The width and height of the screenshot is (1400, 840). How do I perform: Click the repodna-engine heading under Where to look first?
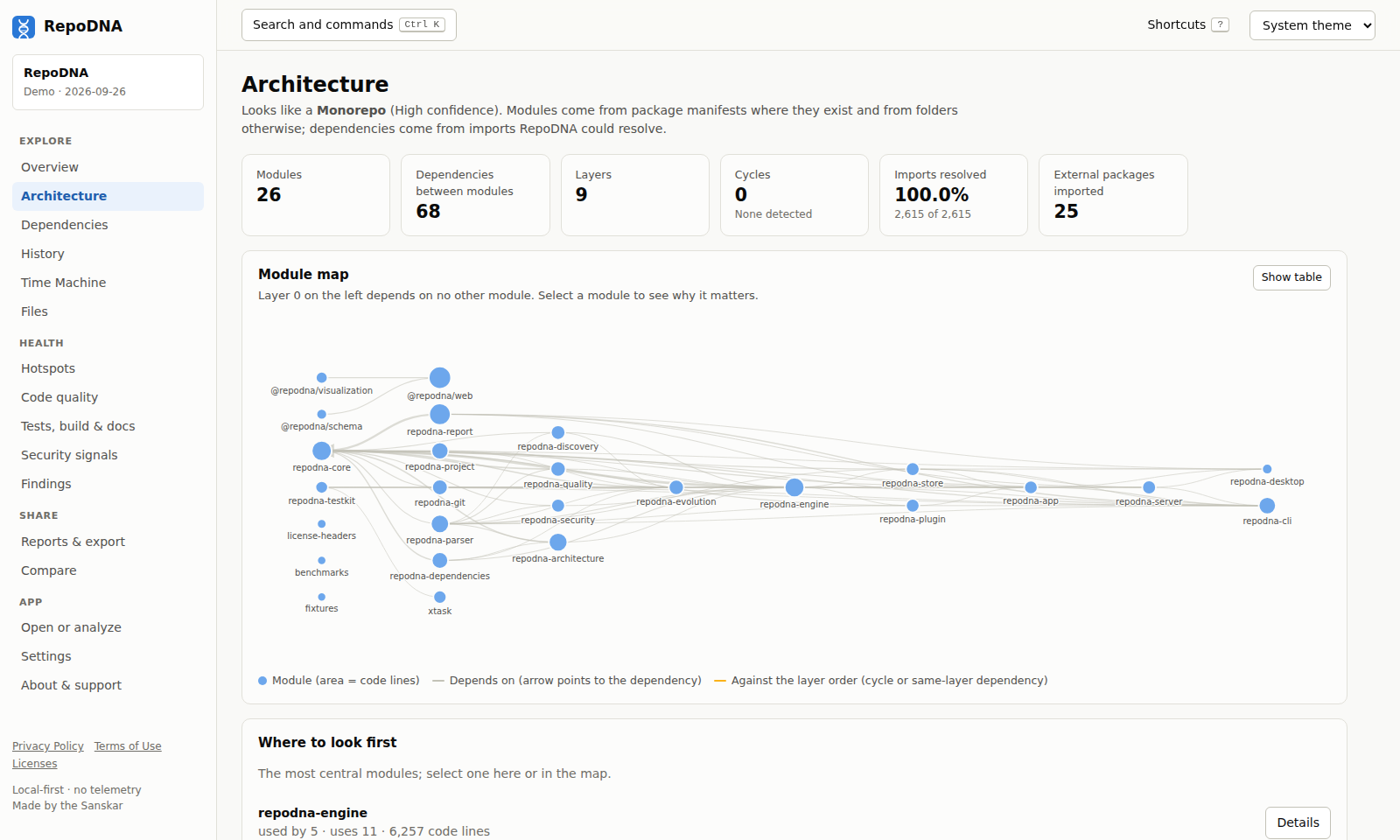[312, 813]
